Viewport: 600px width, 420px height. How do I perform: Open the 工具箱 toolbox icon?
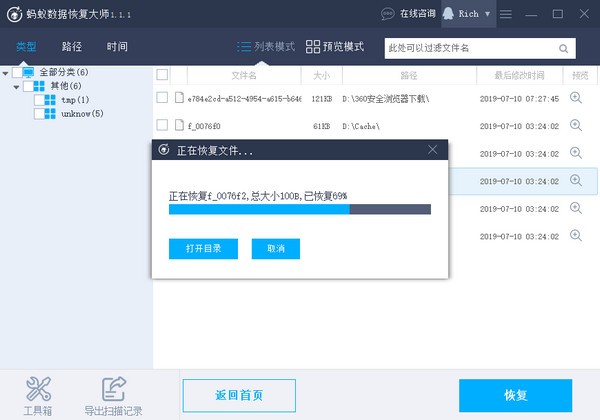[38, 389]
